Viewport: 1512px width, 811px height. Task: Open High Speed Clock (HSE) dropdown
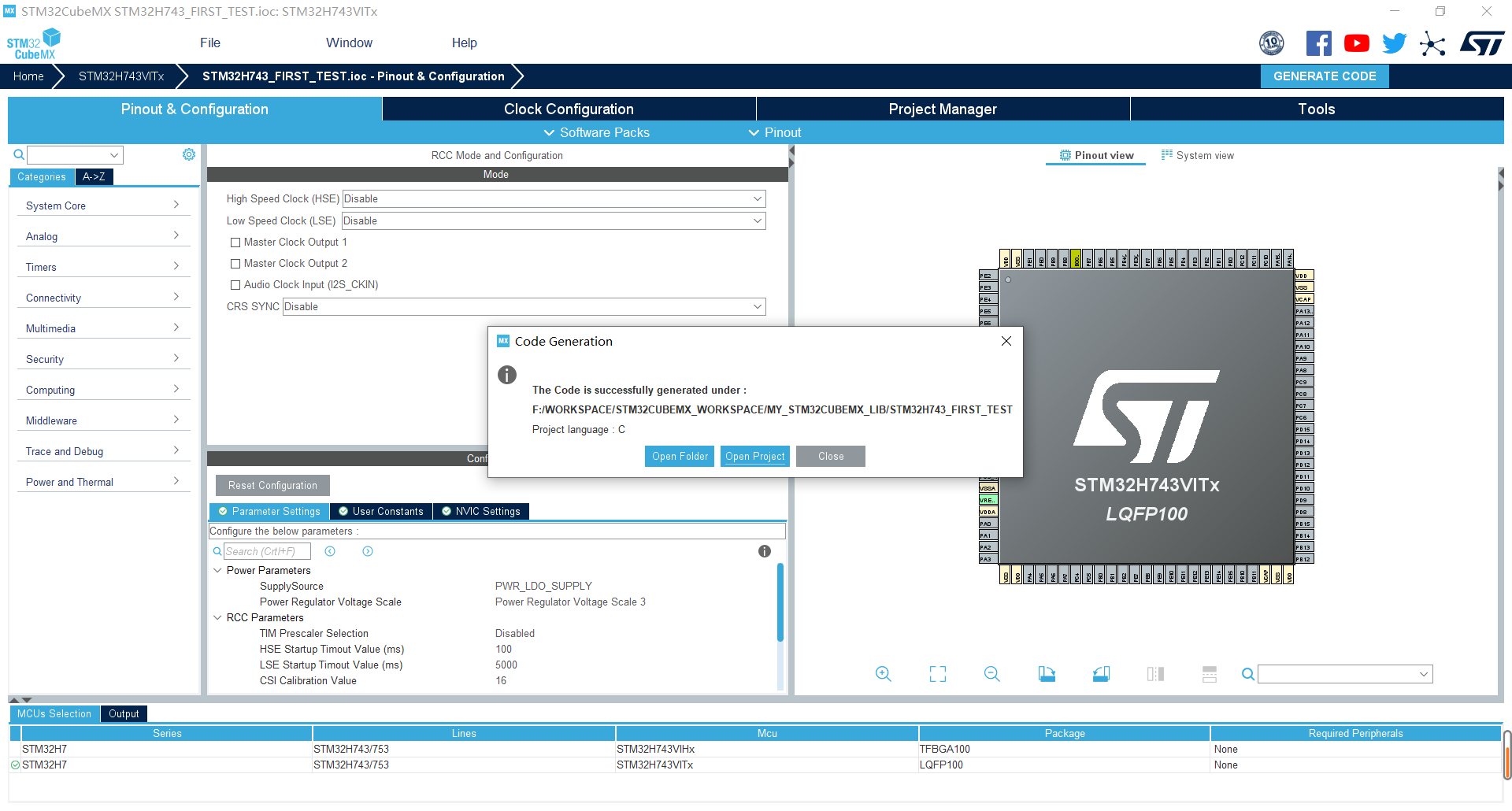tap(554, 199)
